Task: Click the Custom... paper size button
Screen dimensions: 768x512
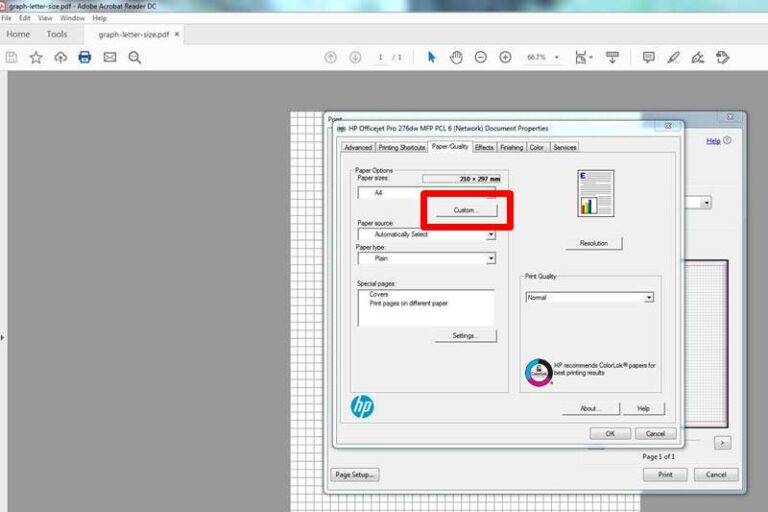Action: pyautogui.click(x=466, y=210)
